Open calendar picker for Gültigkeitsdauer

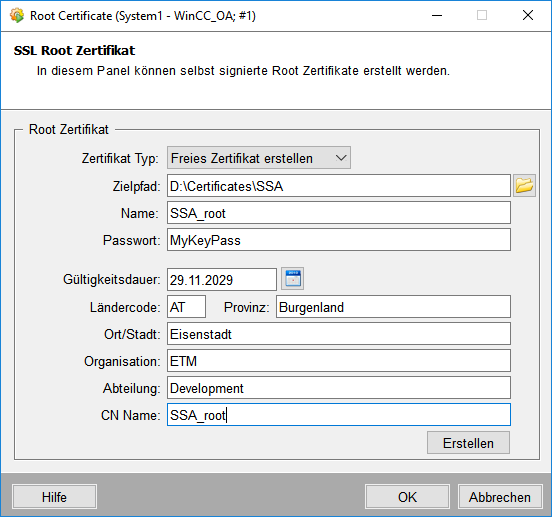(x=293, y=279)
